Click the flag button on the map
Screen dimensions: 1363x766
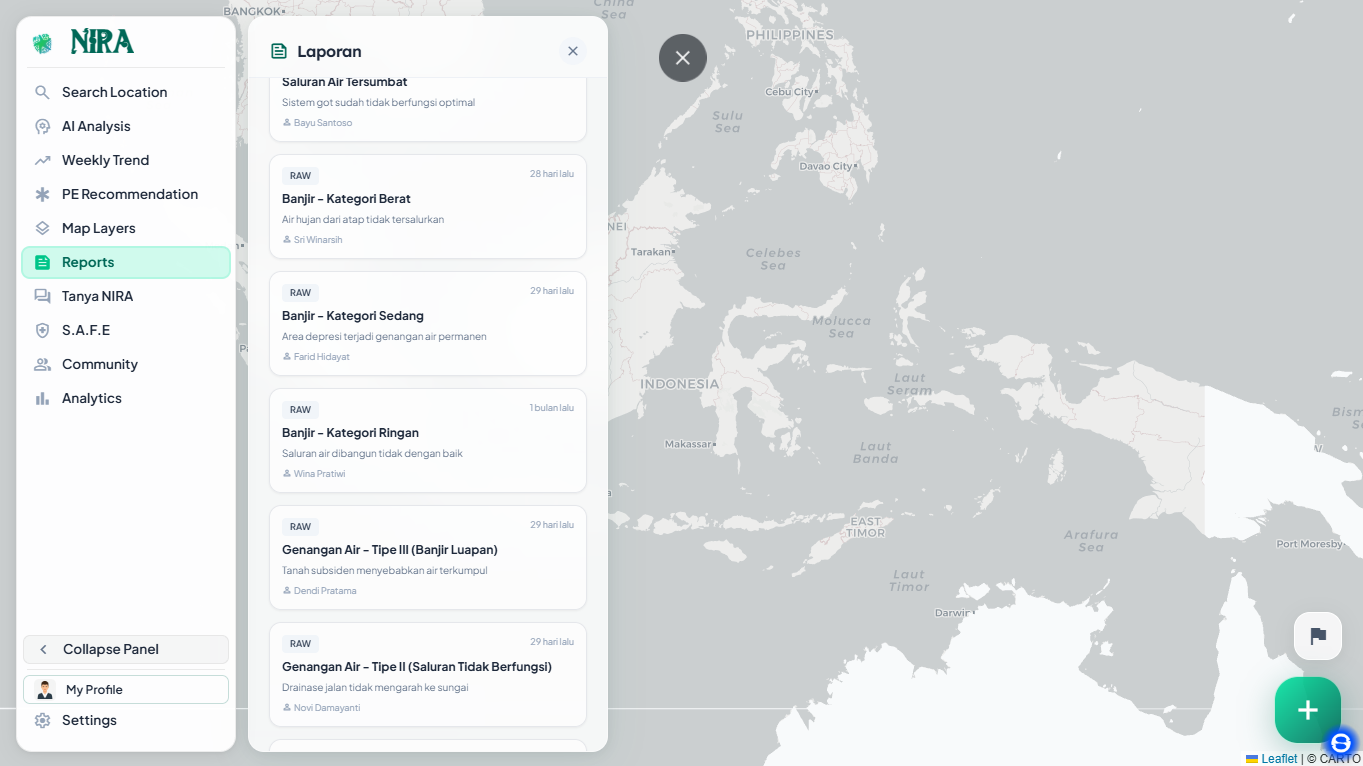point(1318,636)
